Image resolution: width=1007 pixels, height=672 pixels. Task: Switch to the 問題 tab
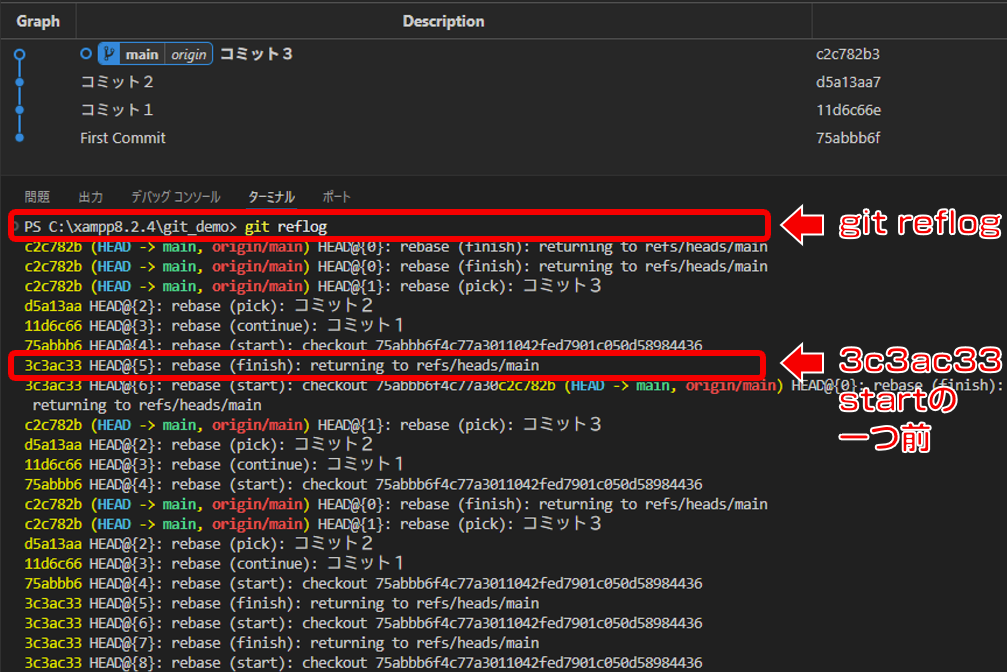click(x=37, y=197)
